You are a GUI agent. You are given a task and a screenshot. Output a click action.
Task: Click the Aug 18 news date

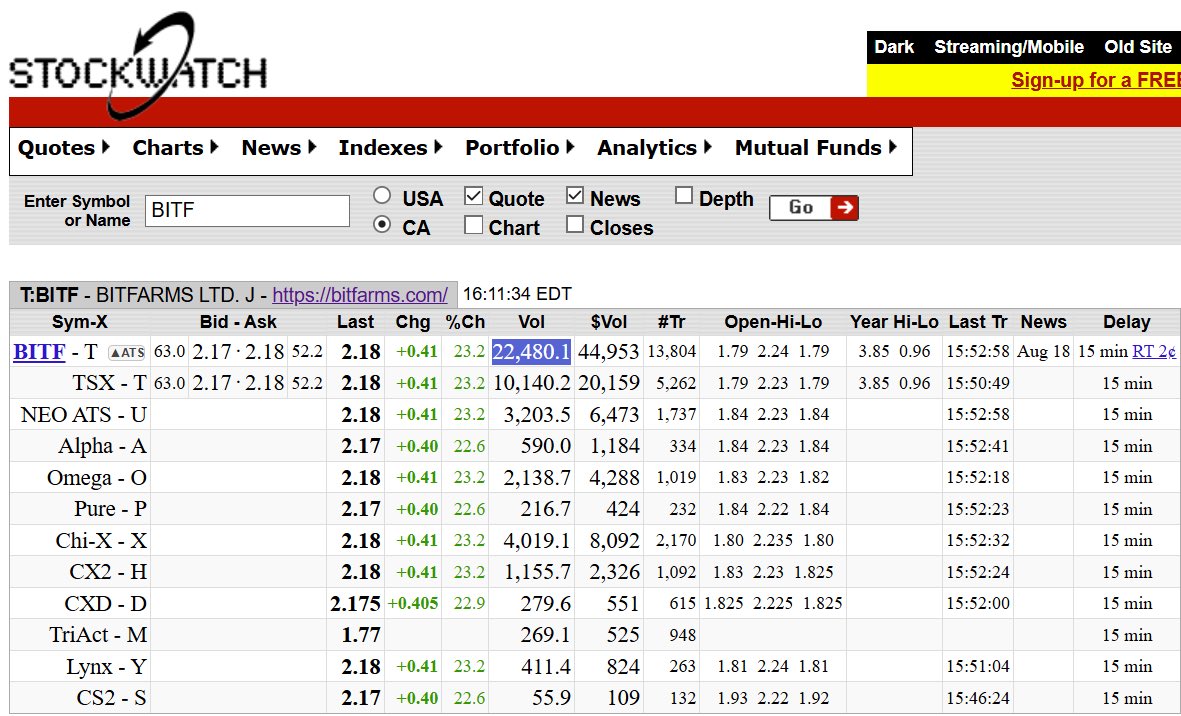pyautogui.click(x=1043, y=352)
